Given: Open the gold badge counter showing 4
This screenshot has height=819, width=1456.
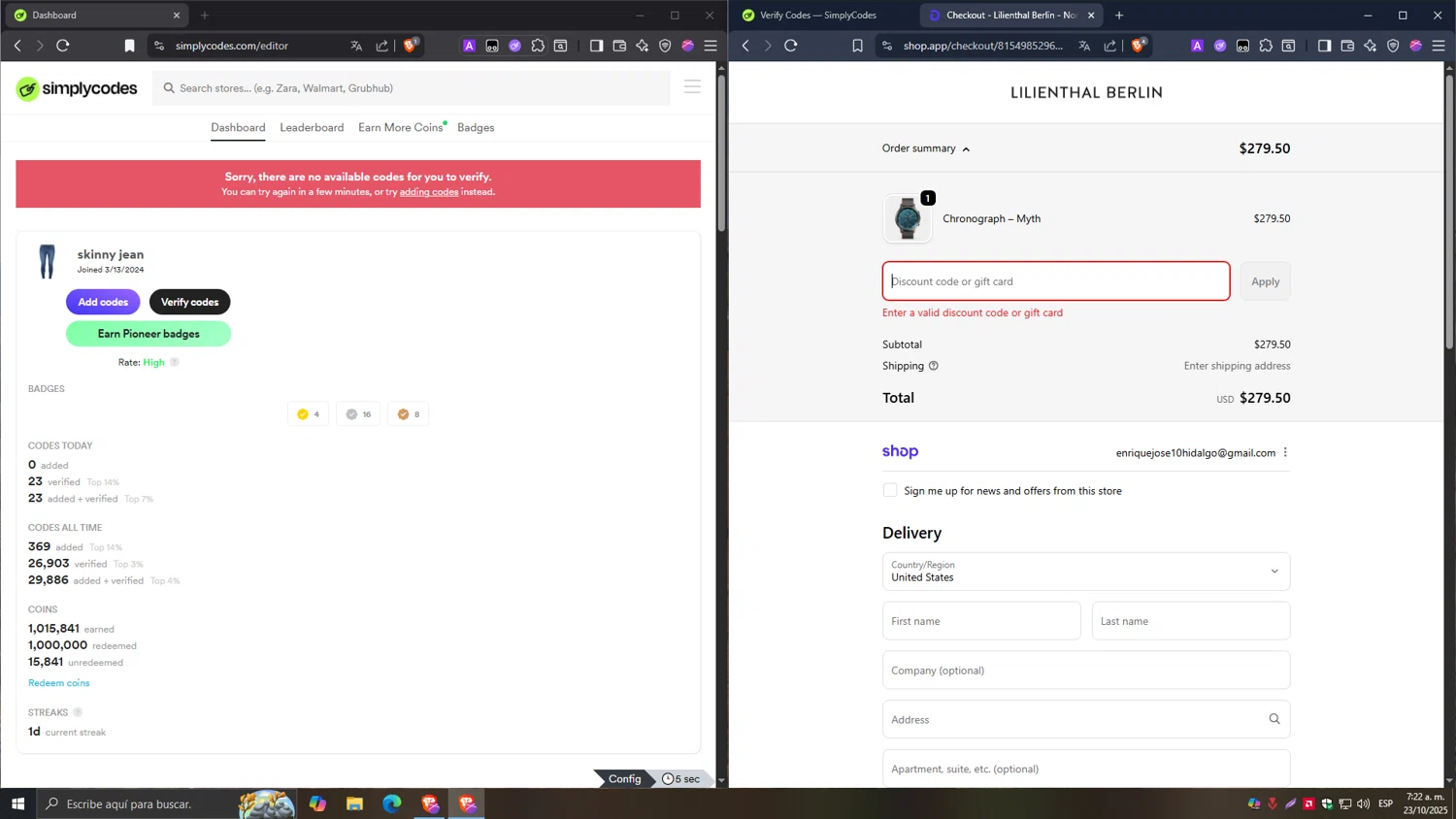Looking at the screenshot, I should click(x=309, y=414).
